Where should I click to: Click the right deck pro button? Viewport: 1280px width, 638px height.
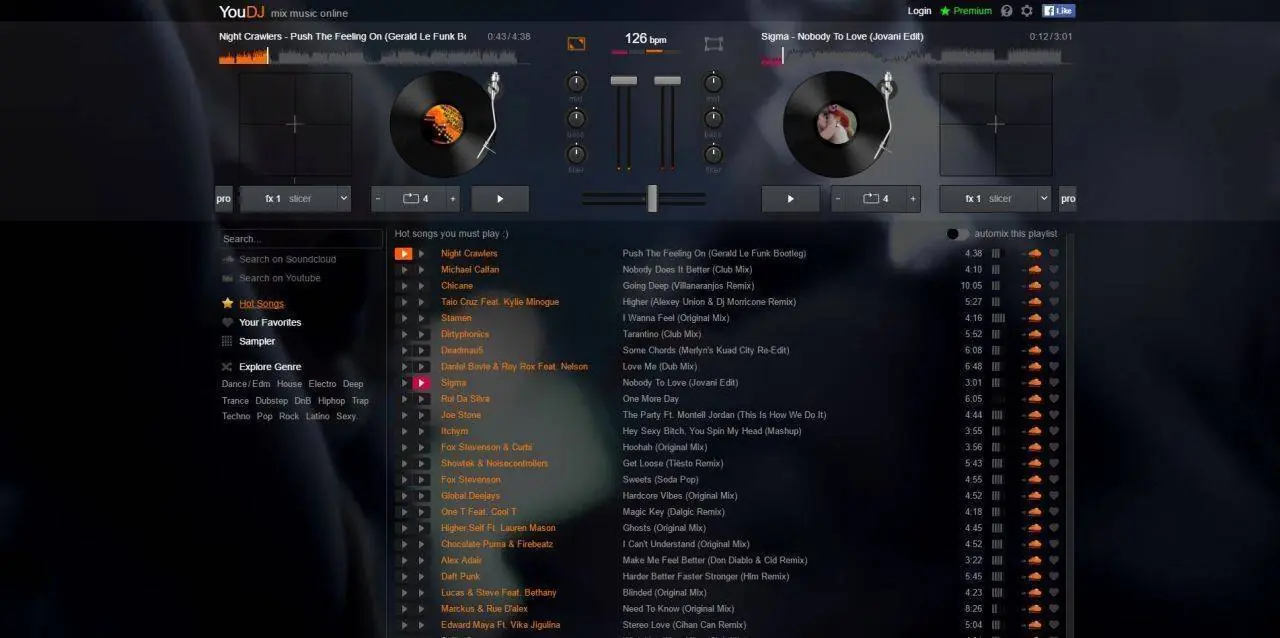coord(1068,199)
